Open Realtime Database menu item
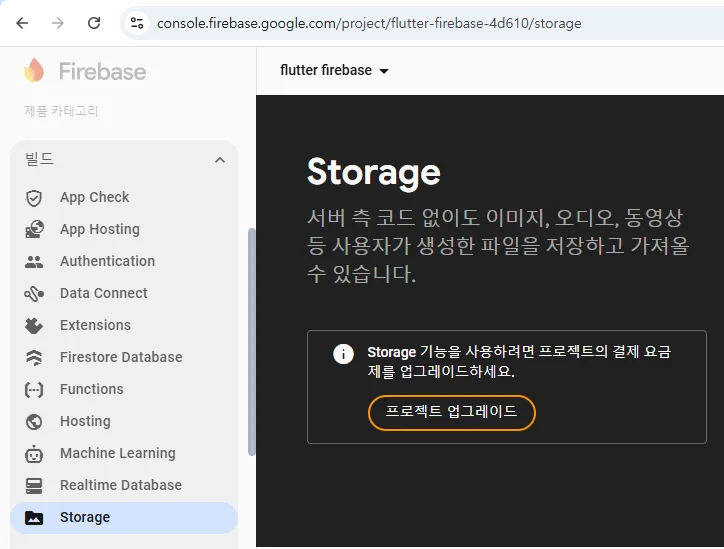Viewport: 724px width, 549px height. pyautogui.click(x=124, y=485)
